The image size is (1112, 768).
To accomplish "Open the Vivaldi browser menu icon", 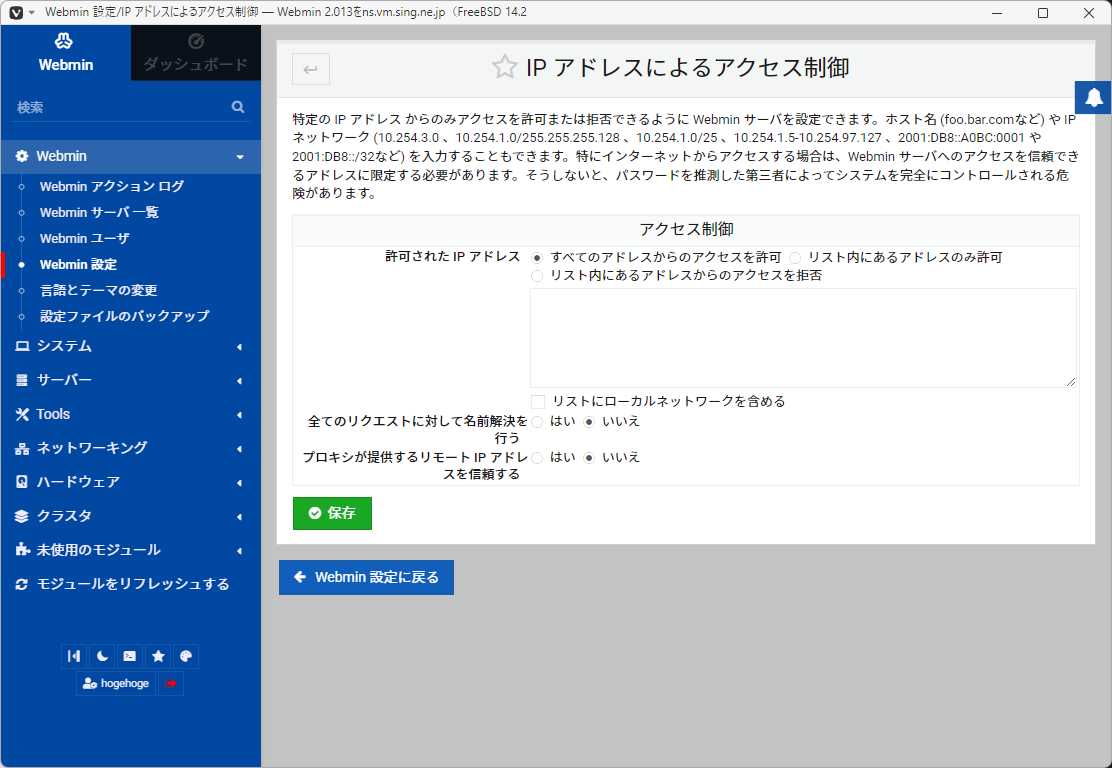I will click(x=16, y=13).
